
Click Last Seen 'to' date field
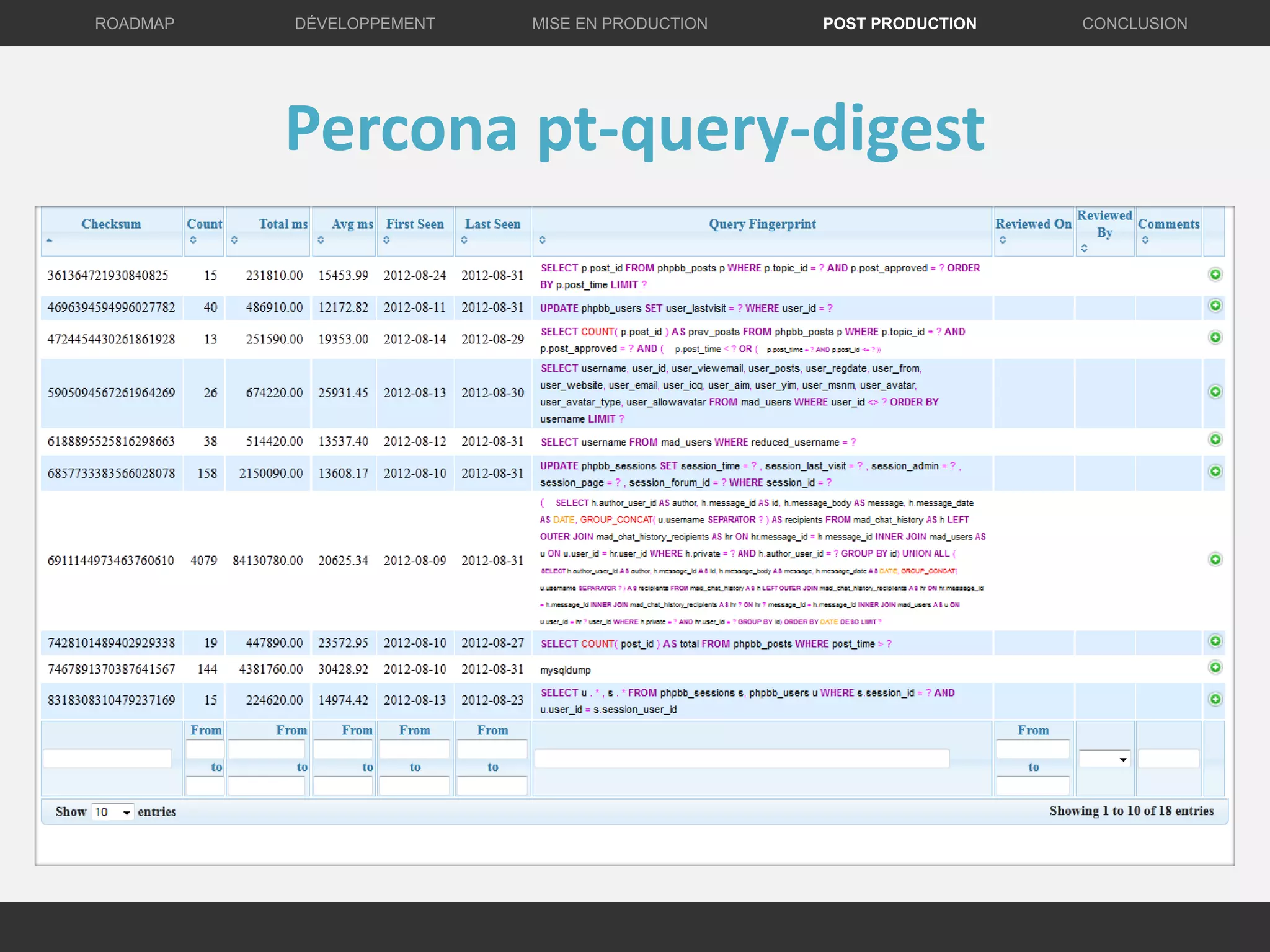click(x=492, y=785)
